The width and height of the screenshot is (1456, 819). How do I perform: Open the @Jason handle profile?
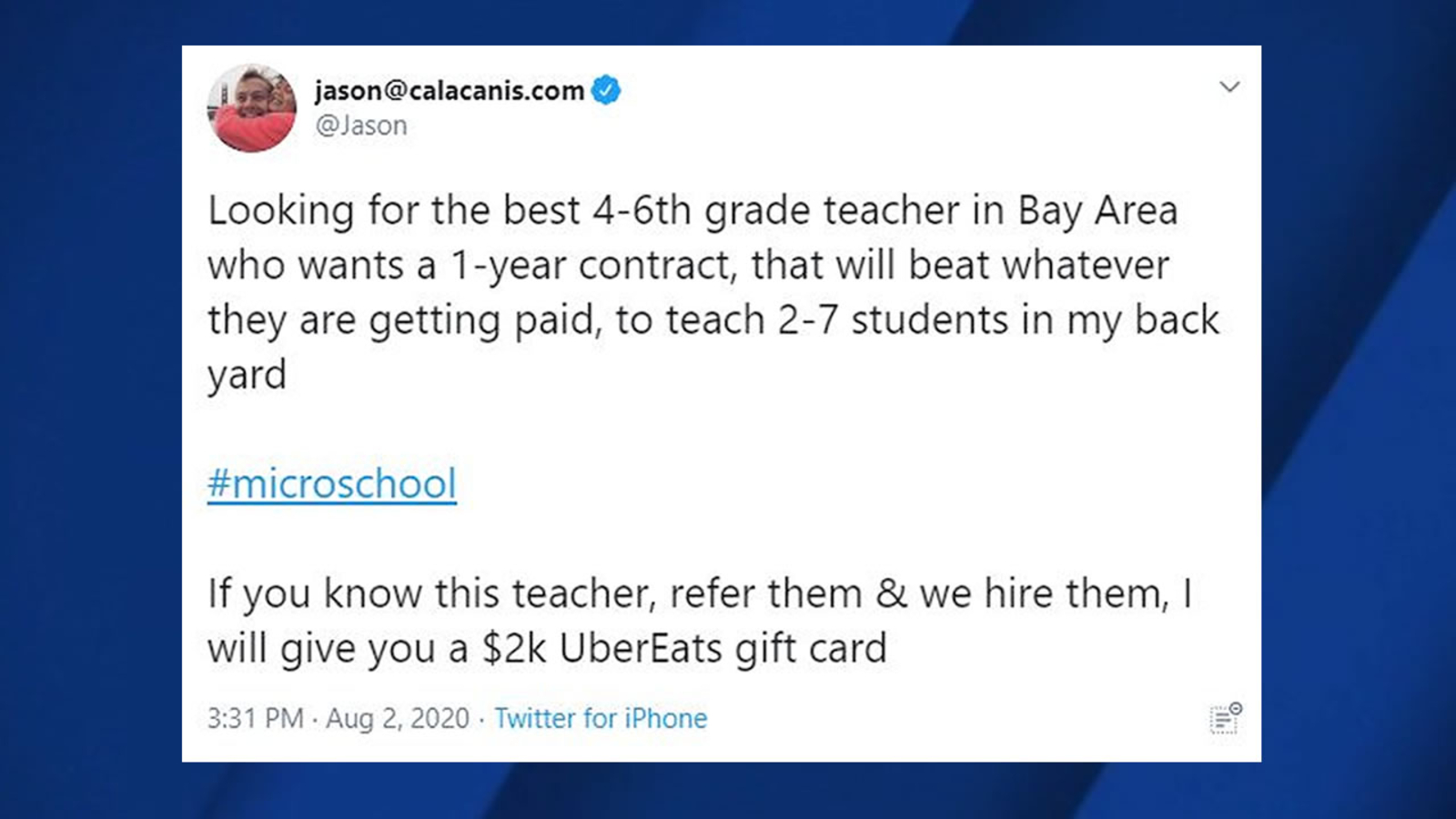pyautogui.click(x=361, y=125)
